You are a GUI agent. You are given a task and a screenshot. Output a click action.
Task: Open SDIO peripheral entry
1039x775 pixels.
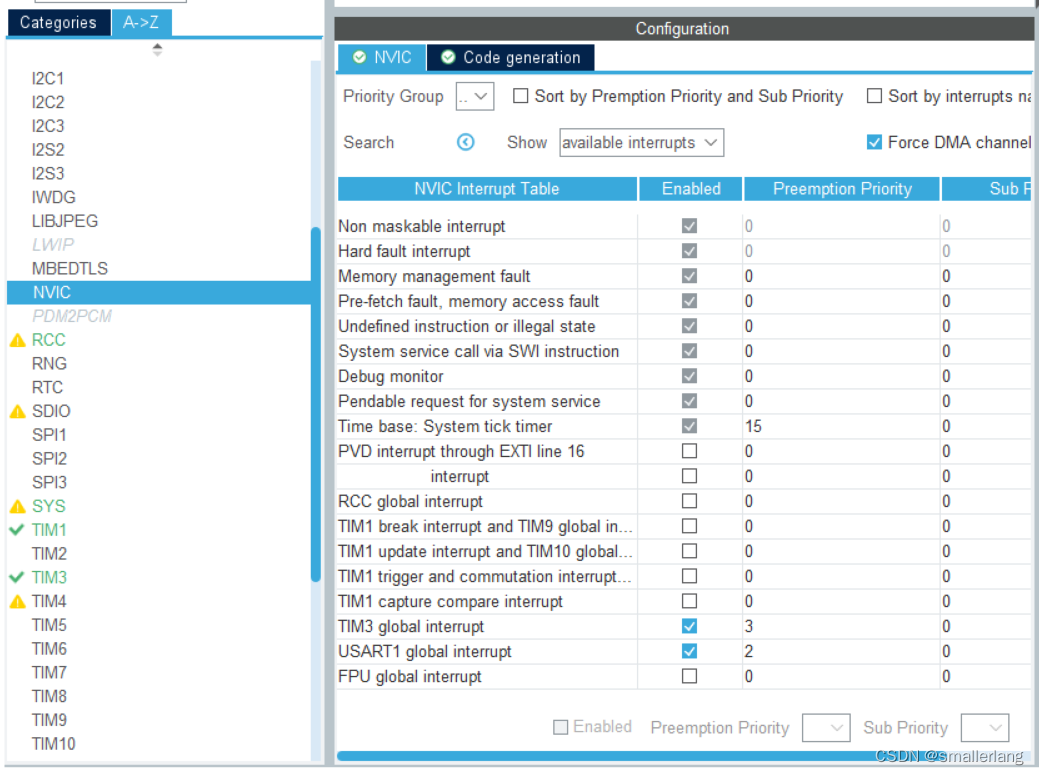coord(51,411)
